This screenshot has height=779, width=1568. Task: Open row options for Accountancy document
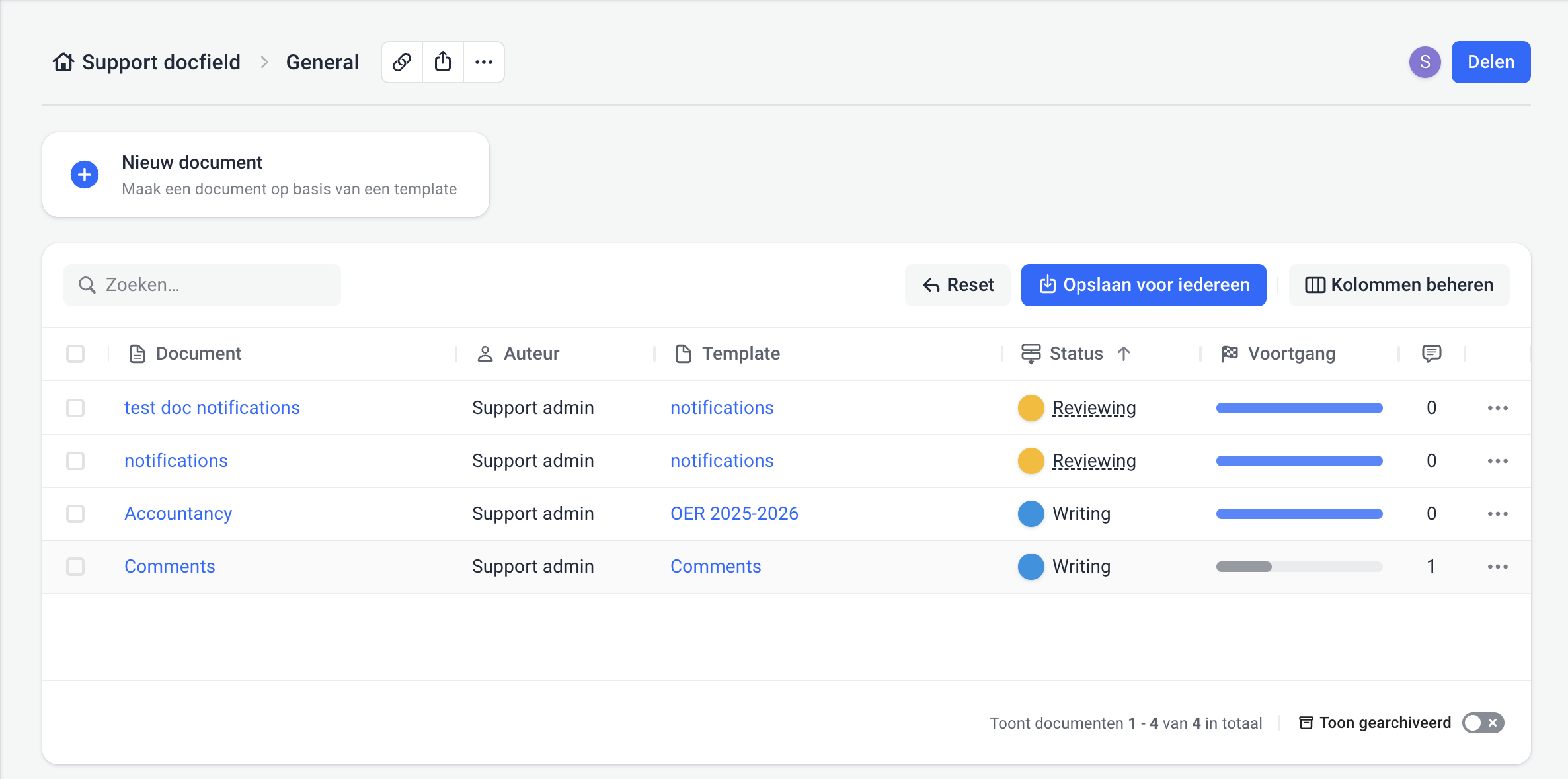tap(1497, 514)
